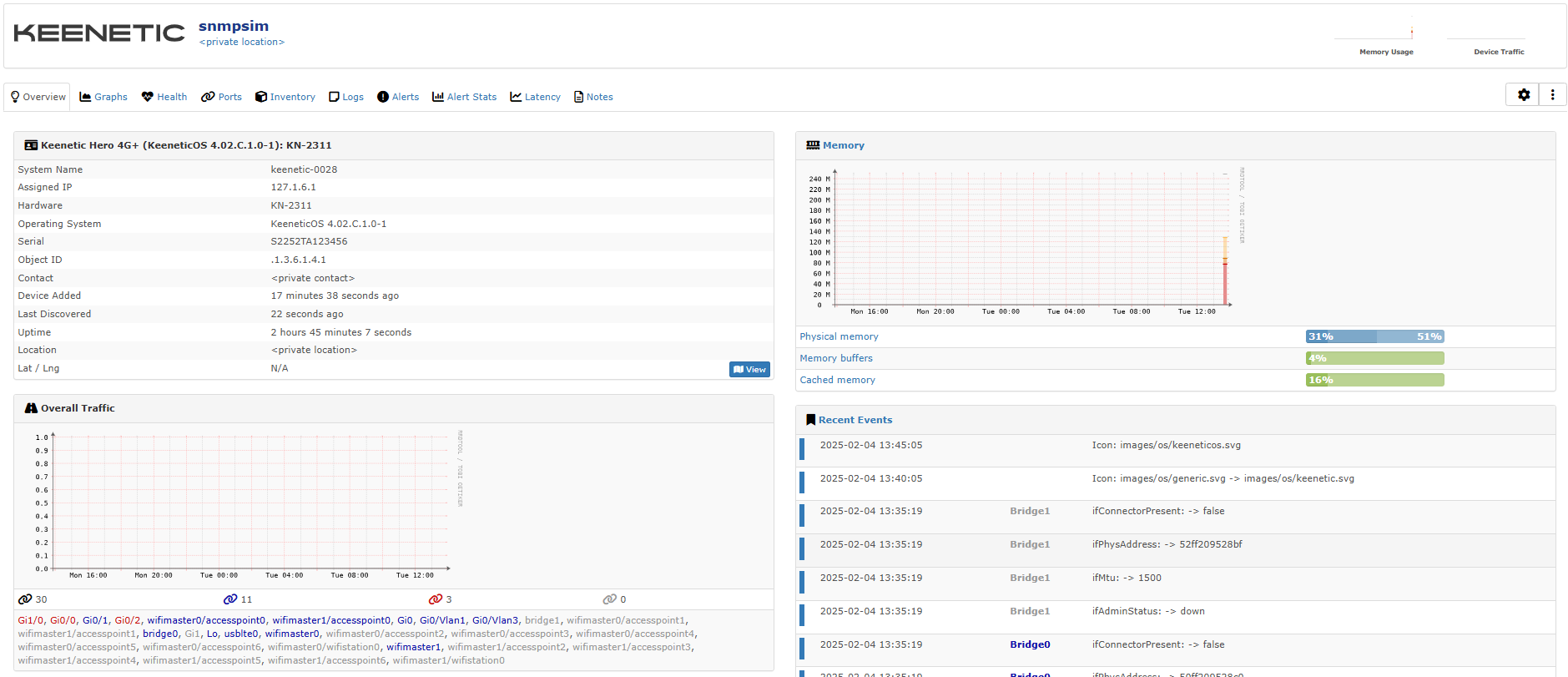
Task: Select the Object ID value .1.3.6.1.4.1
Action: (x=298, y=260)
